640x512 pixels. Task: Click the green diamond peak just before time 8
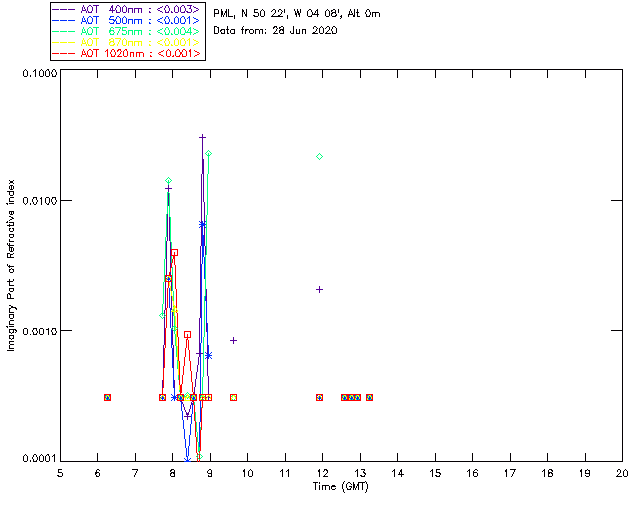(168, 180)
